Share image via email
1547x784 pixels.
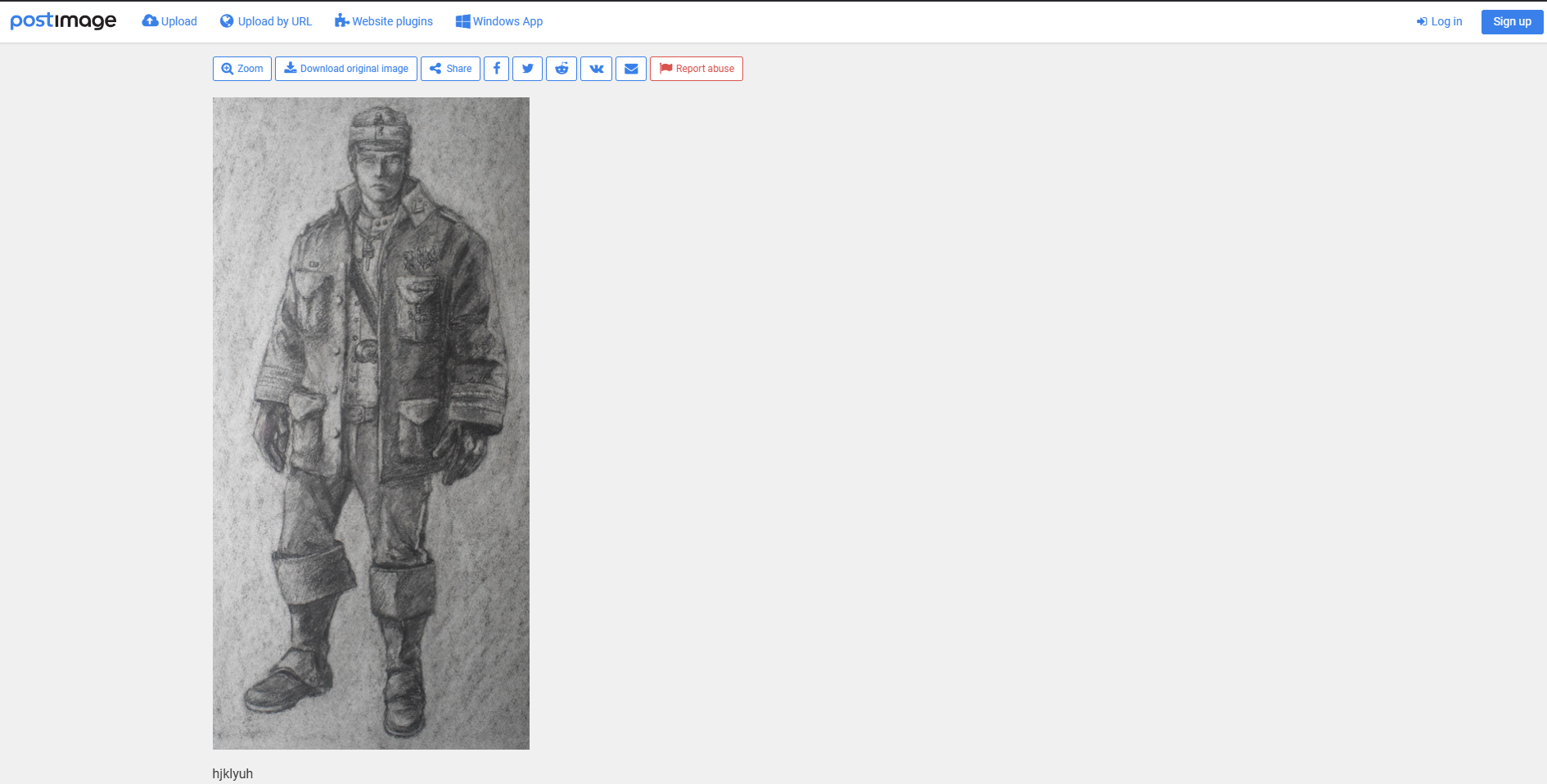tap(631, 69)
